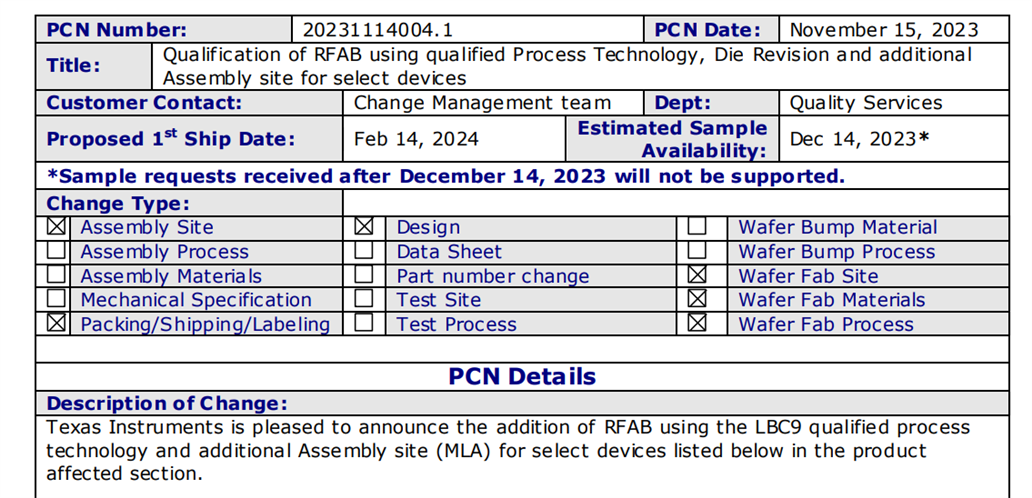
Task: Click the PCN date November 15, 2023
Action: (893, 30)
